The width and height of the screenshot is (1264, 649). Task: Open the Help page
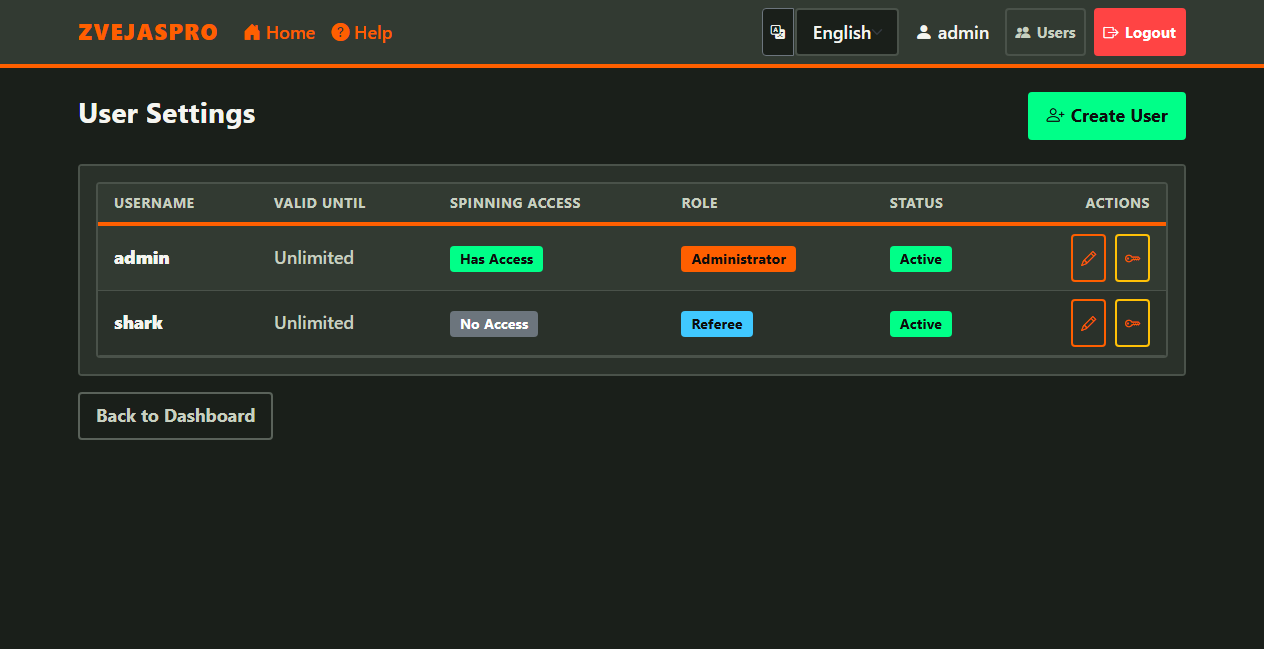click(362, 33)
